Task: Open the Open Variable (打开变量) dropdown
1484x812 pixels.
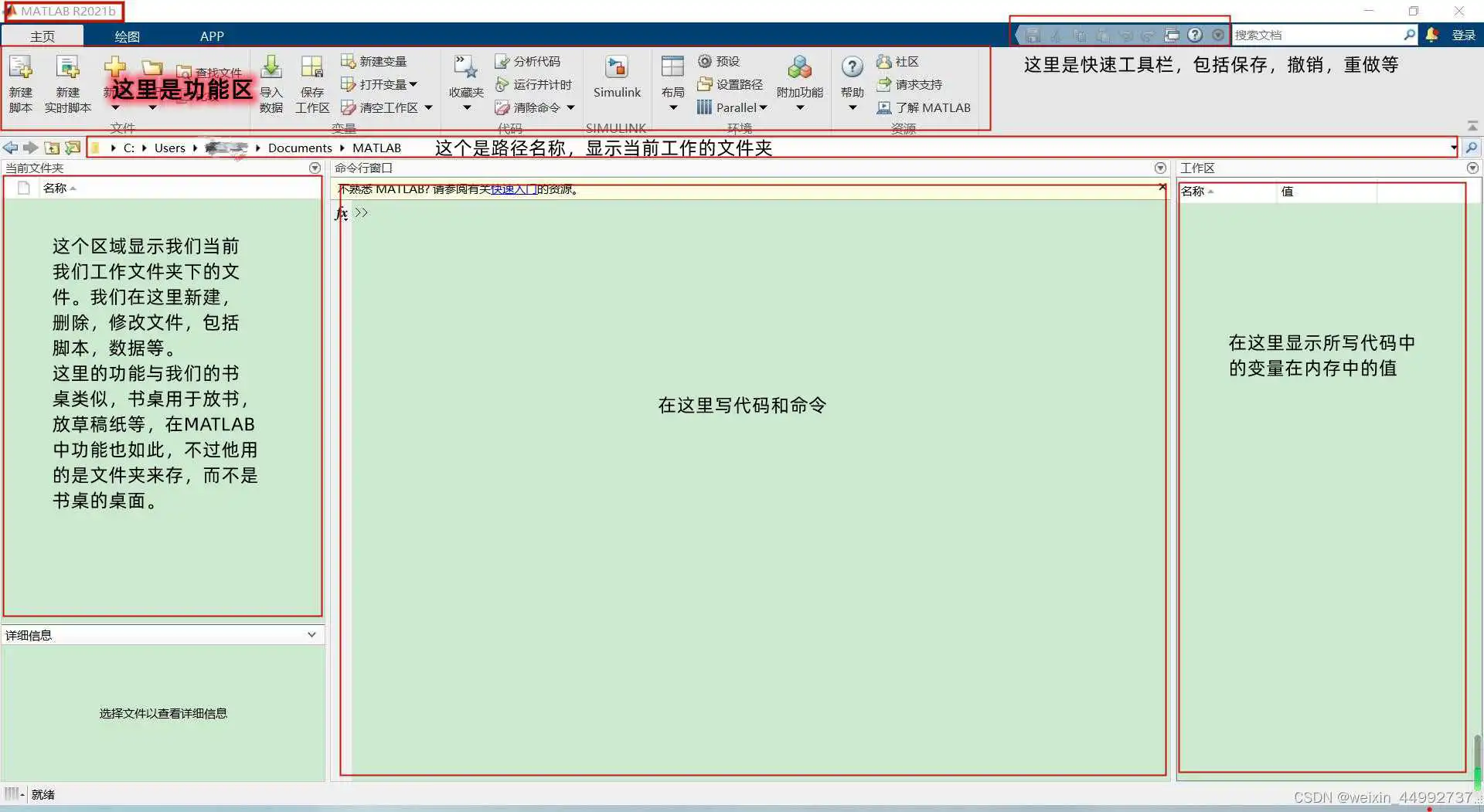Action: point(380,84)
